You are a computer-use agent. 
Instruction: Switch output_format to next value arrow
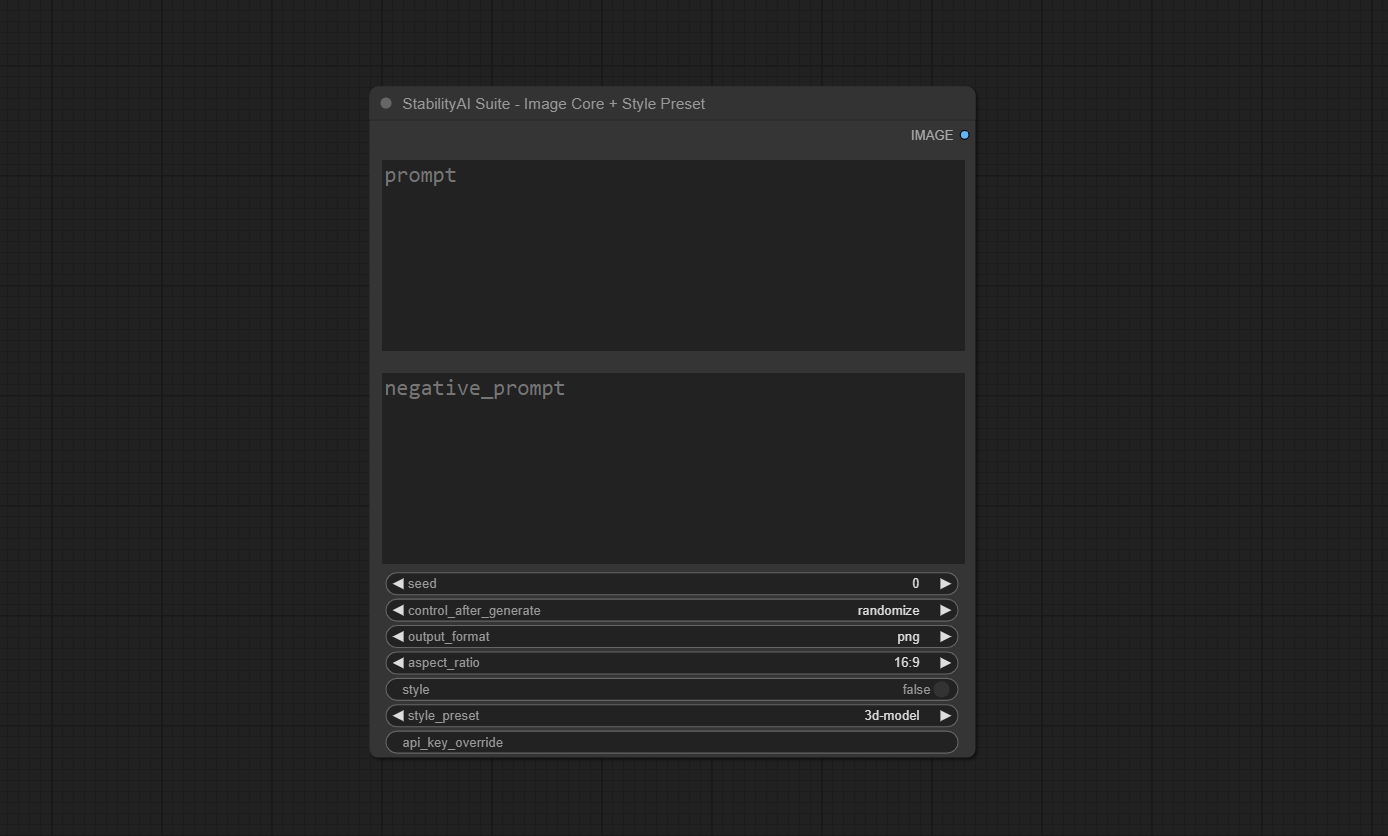[x=945, y=636]
